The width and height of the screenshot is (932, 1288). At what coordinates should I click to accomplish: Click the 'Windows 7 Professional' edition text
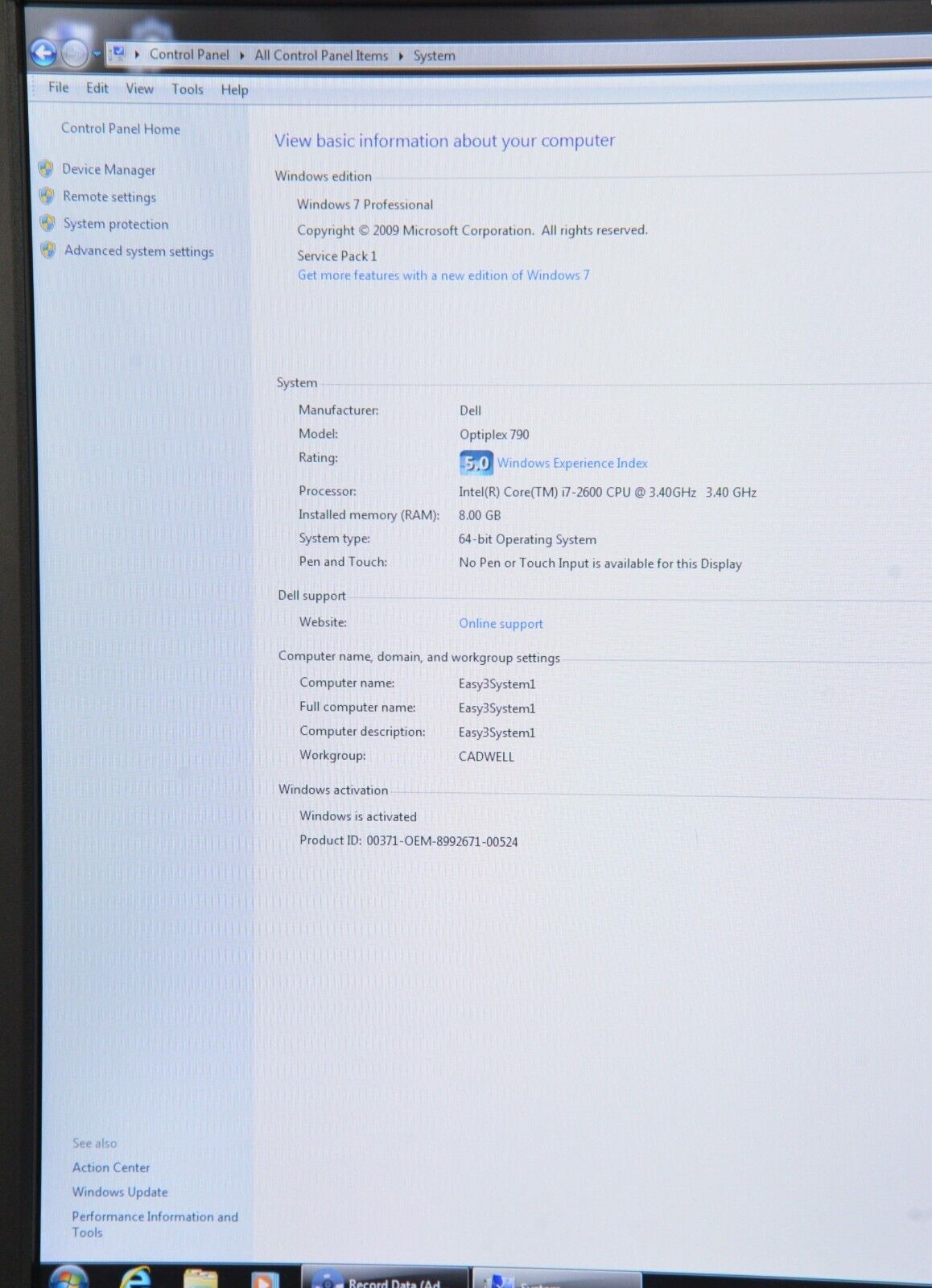(x=365, y=204)
